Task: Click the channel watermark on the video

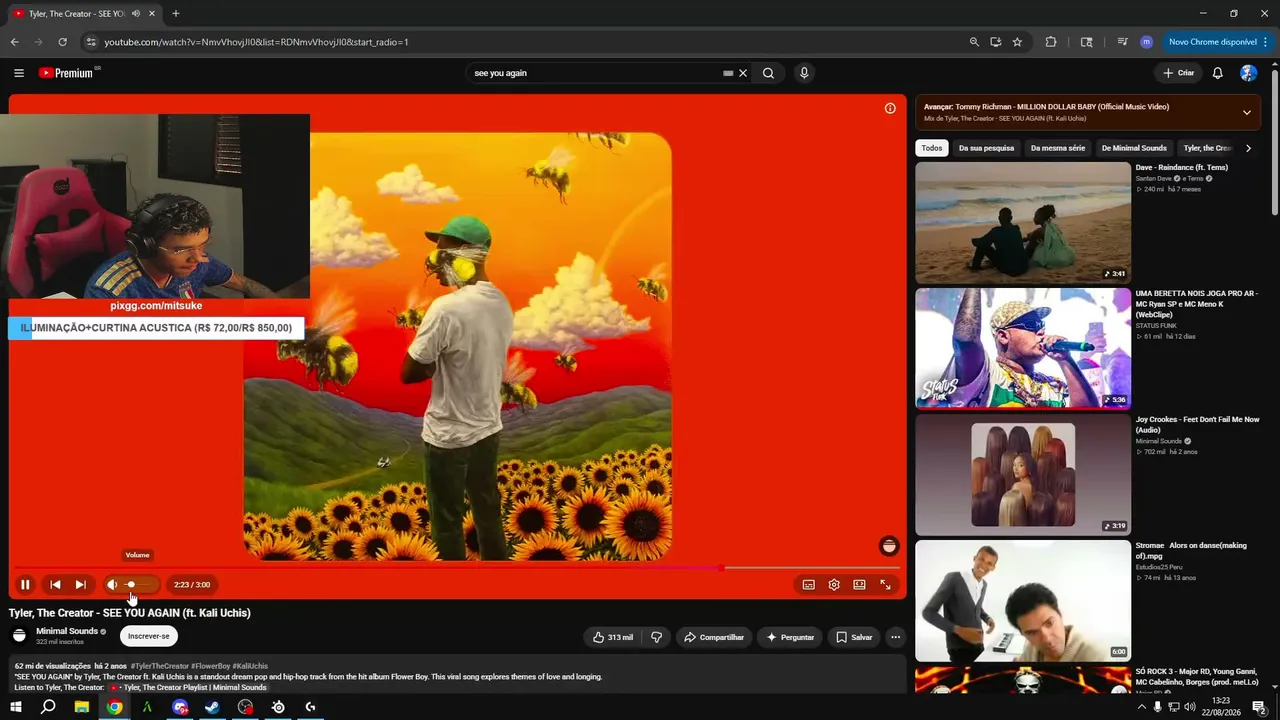Action: click(x=889, y=546)
